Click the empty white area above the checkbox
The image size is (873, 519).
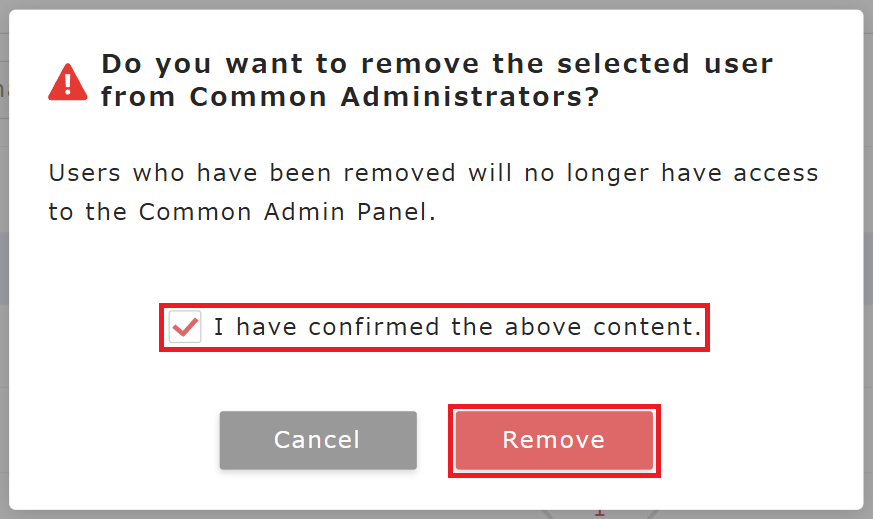(x=436, y=265)
